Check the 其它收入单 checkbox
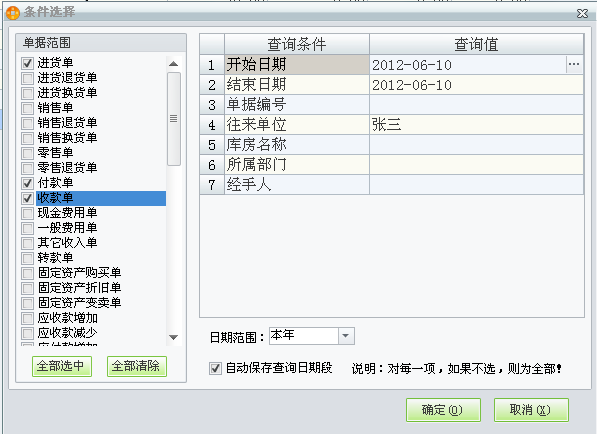The height and width of the screenshot is (434, 597). [27, 243]
